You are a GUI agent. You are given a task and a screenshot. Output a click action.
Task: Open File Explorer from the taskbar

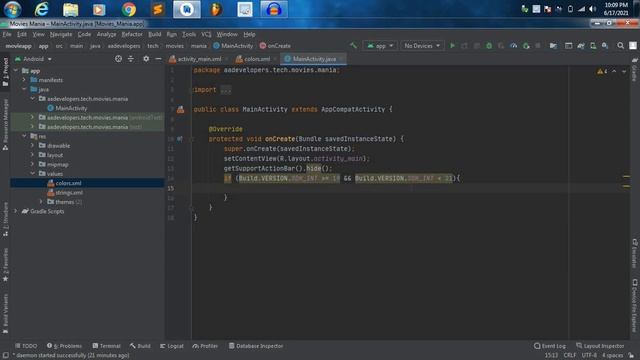(x=70, y=9)
